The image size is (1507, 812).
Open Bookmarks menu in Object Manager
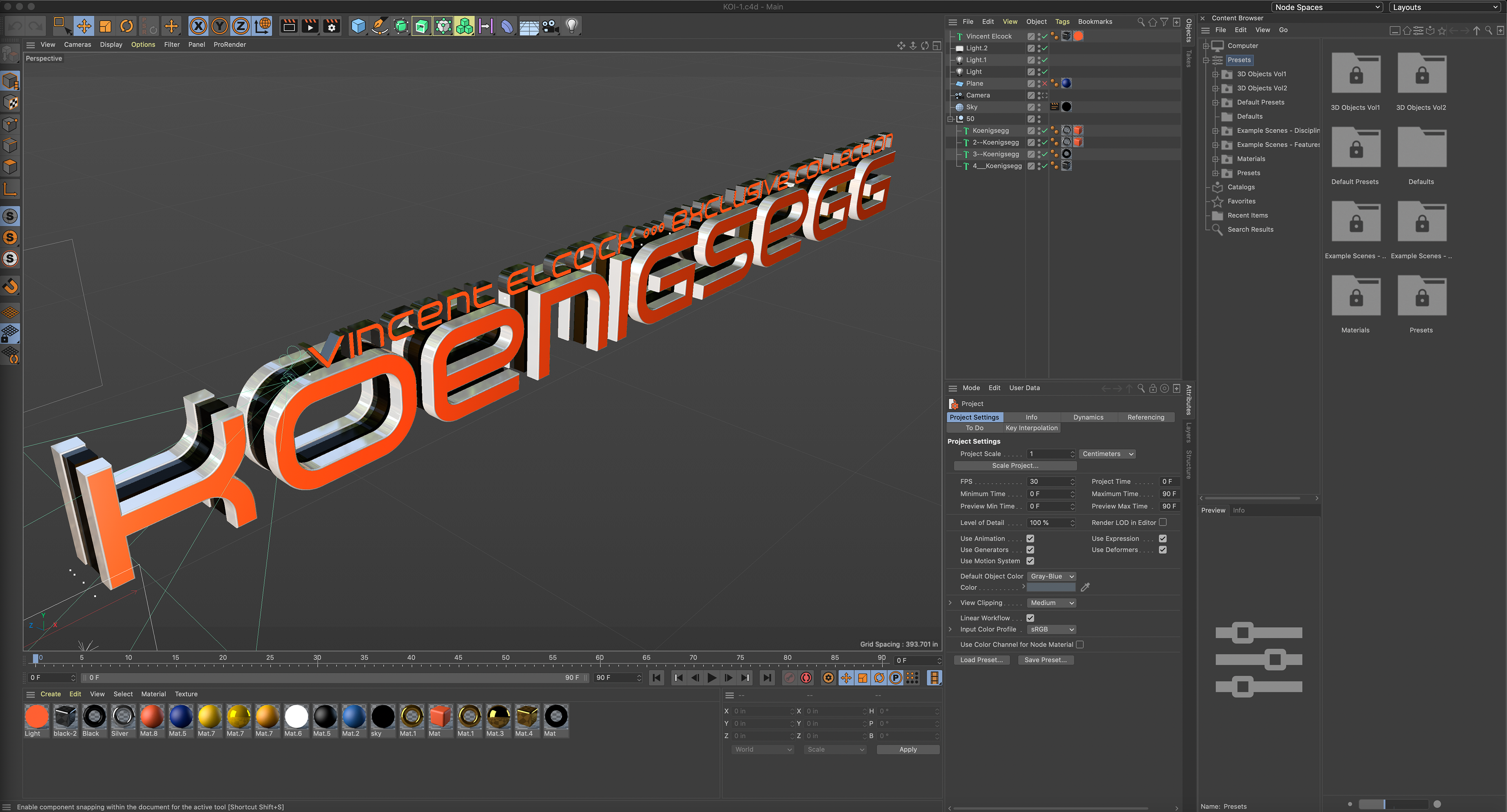coord(1095,22)
